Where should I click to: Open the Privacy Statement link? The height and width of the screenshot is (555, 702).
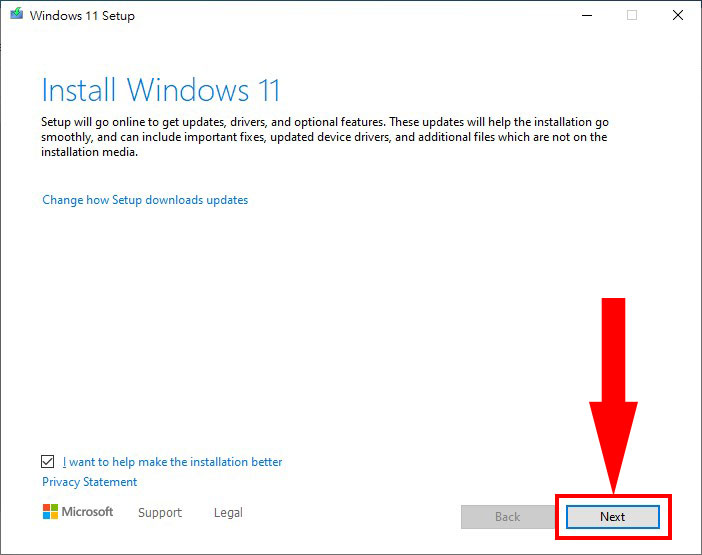[90, 482]
